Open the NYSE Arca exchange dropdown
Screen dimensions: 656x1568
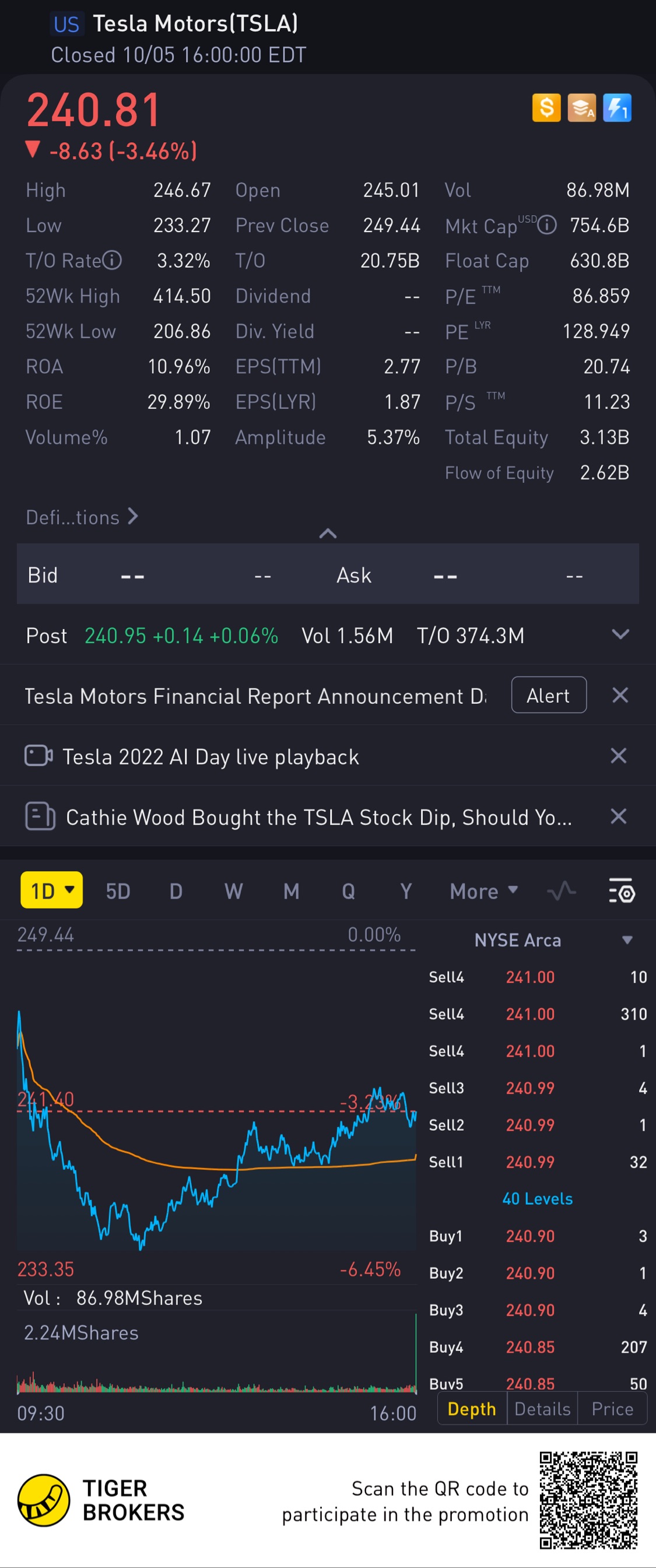(627, 940)
